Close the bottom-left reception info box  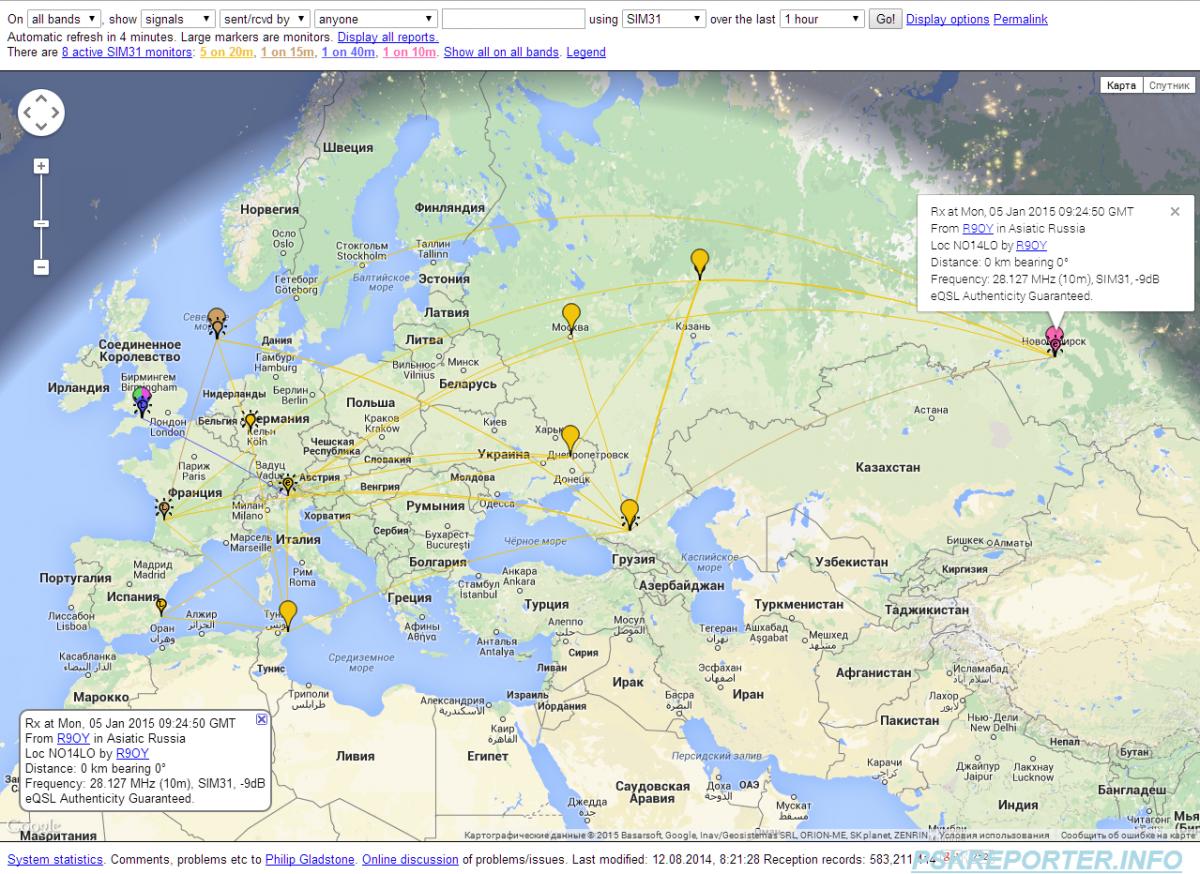(x=261, y=719)
